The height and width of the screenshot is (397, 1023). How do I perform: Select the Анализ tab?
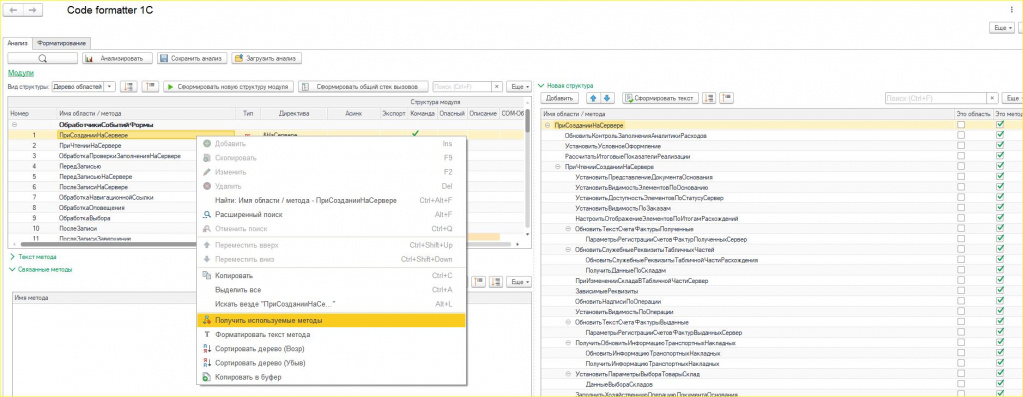pyautogui.click(x=18, y=42)
